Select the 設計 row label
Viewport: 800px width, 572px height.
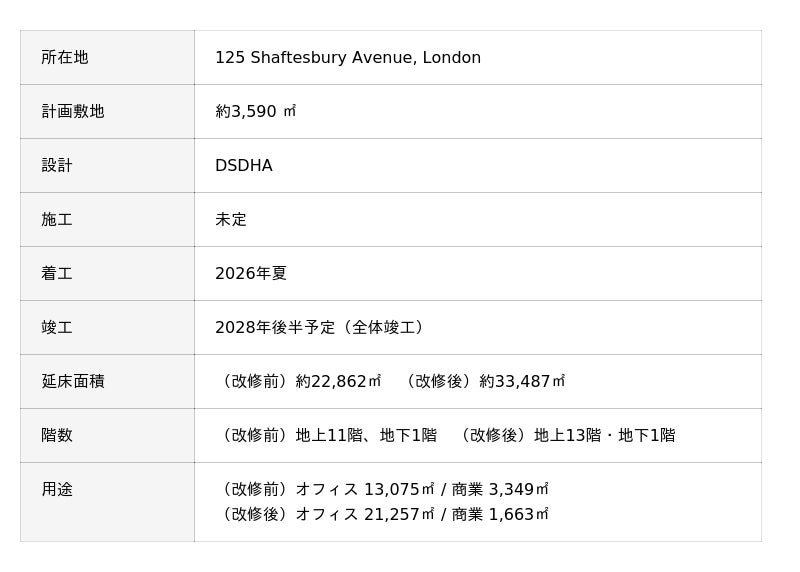(57, 166)
